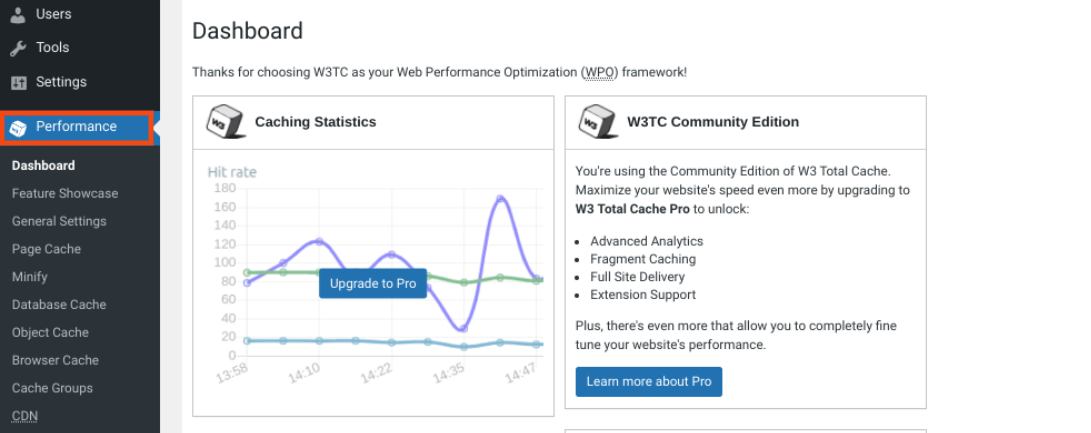Image resolution: width=1091 pixels, height=433 pixels.
Task: Go to Feature Showcase
Action: point(65,194)
